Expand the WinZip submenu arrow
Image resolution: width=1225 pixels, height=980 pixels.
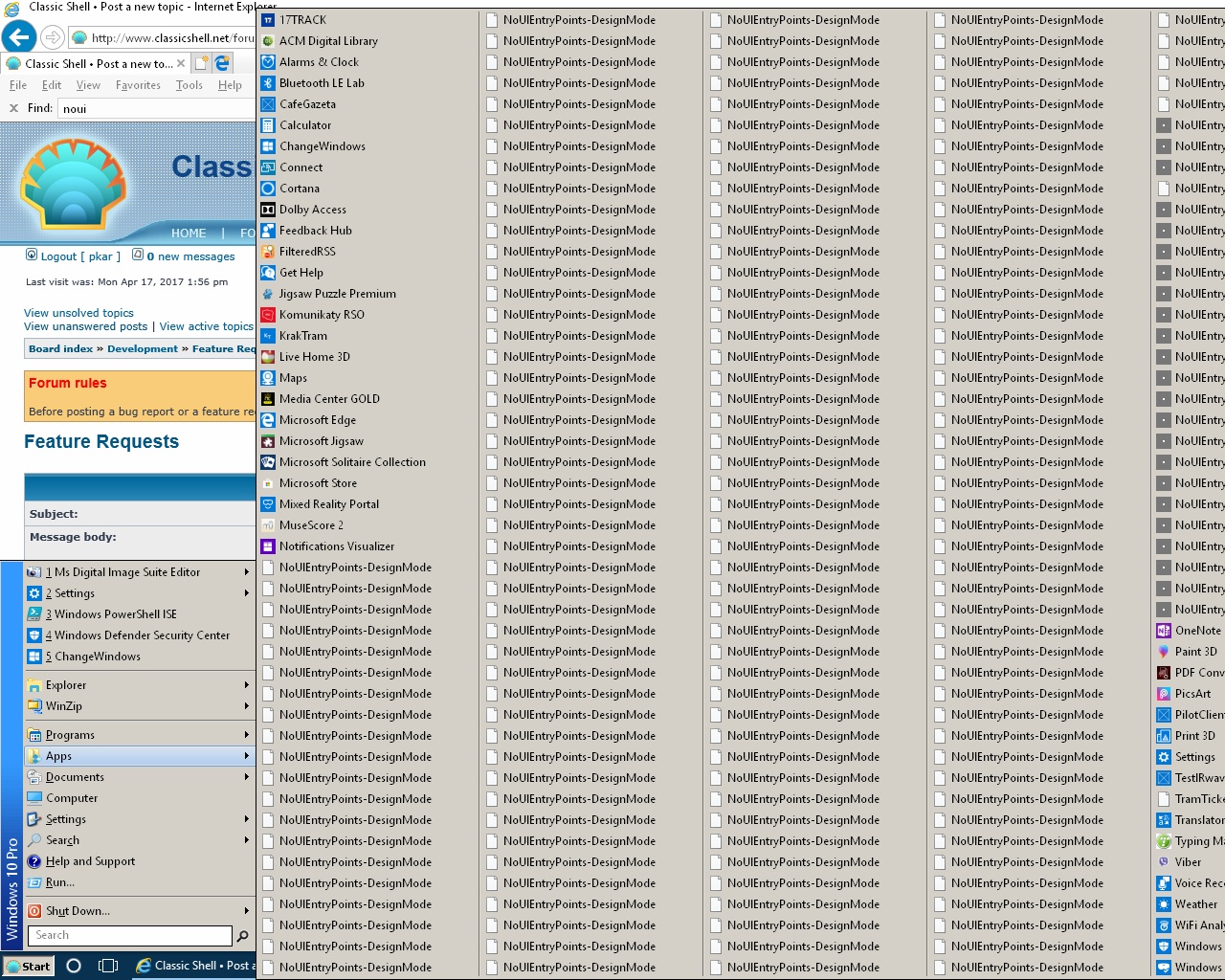(246, 706)
